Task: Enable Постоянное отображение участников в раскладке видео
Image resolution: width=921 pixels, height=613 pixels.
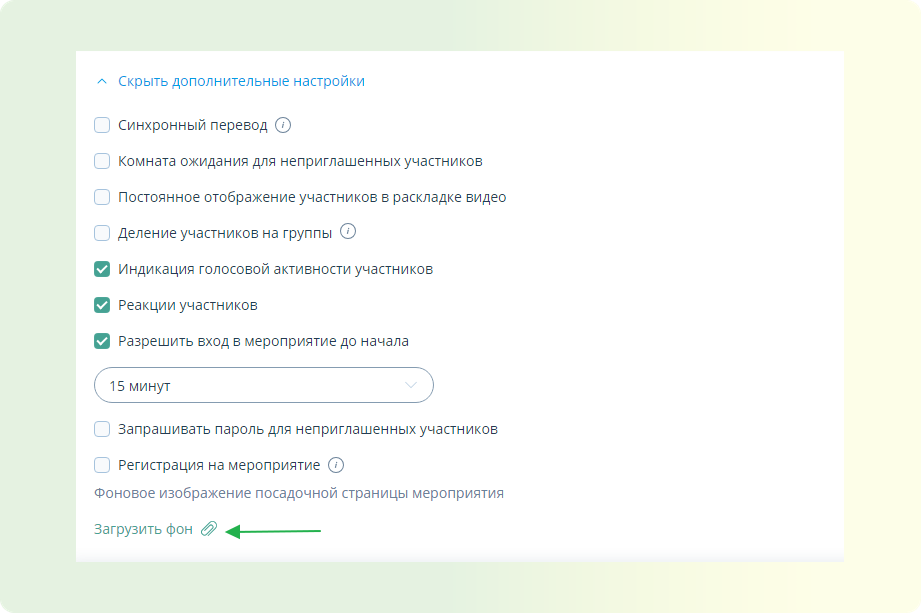Action: coord(102,197)
